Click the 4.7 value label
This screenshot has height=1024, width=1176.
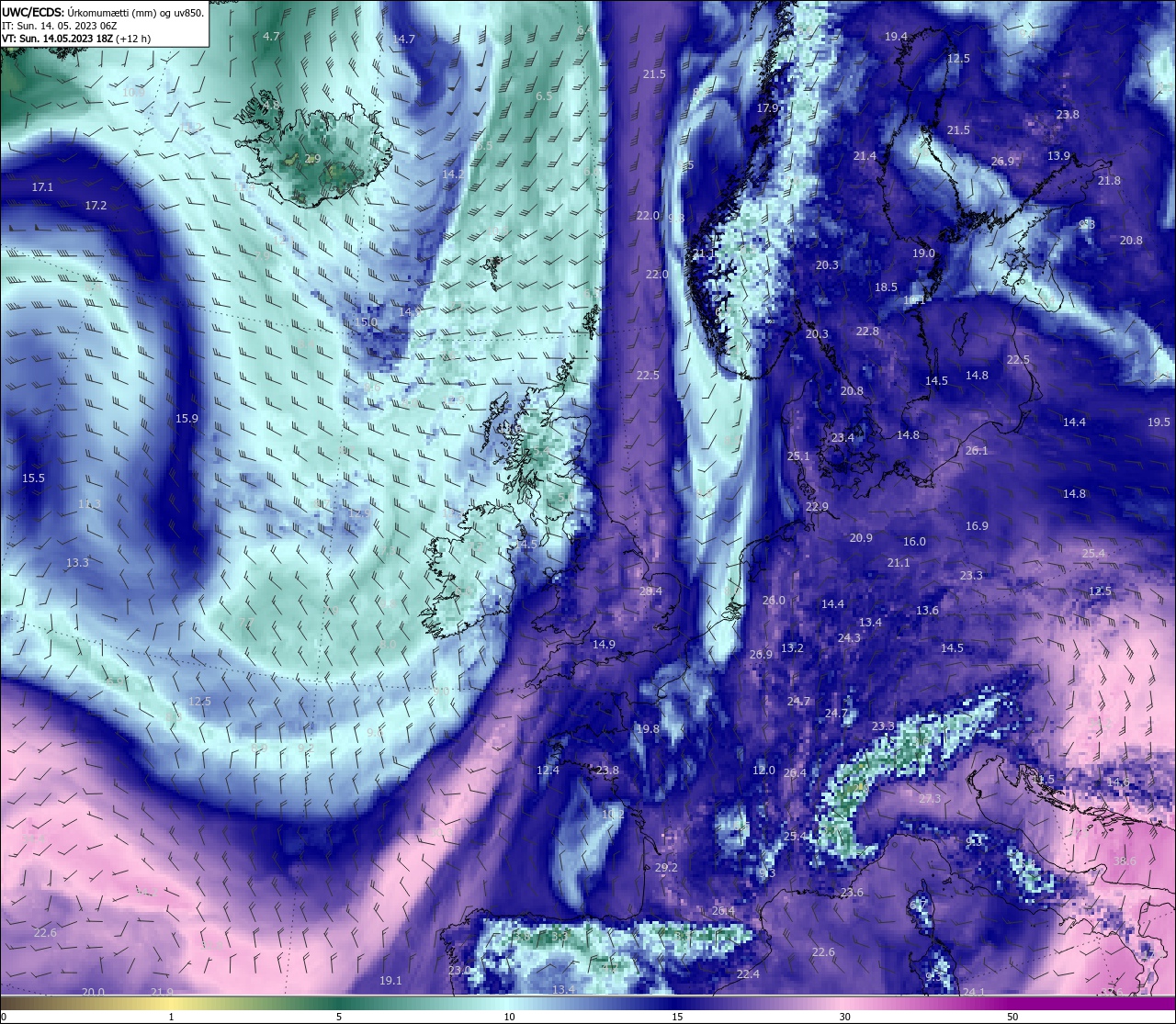(271, 36)
